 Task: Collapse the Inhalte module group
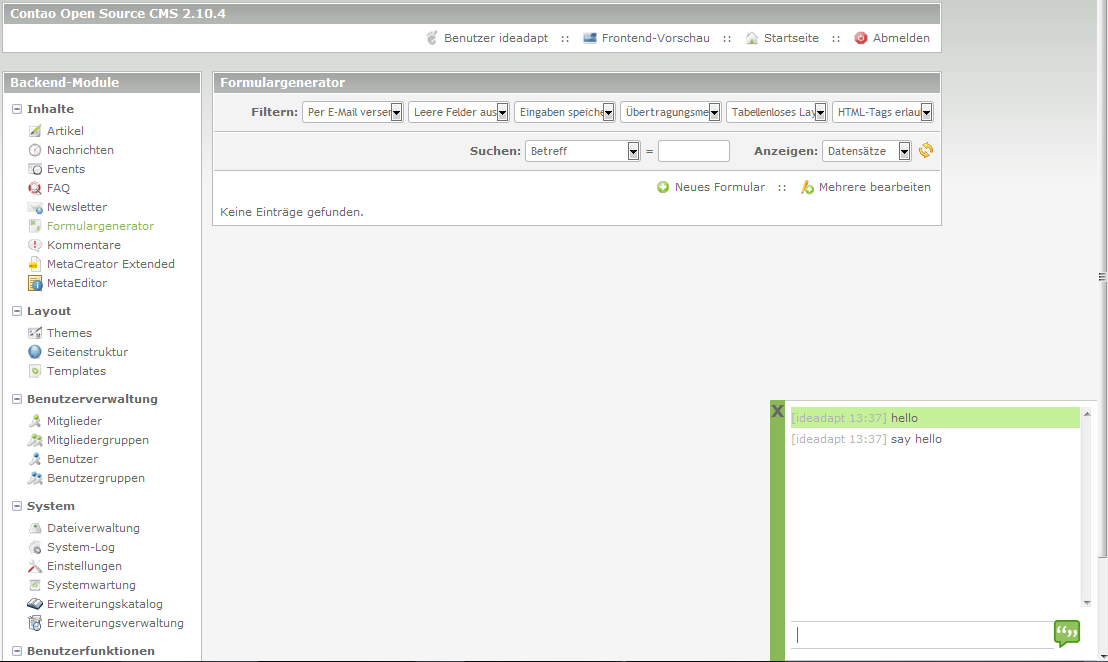[17, 109]
